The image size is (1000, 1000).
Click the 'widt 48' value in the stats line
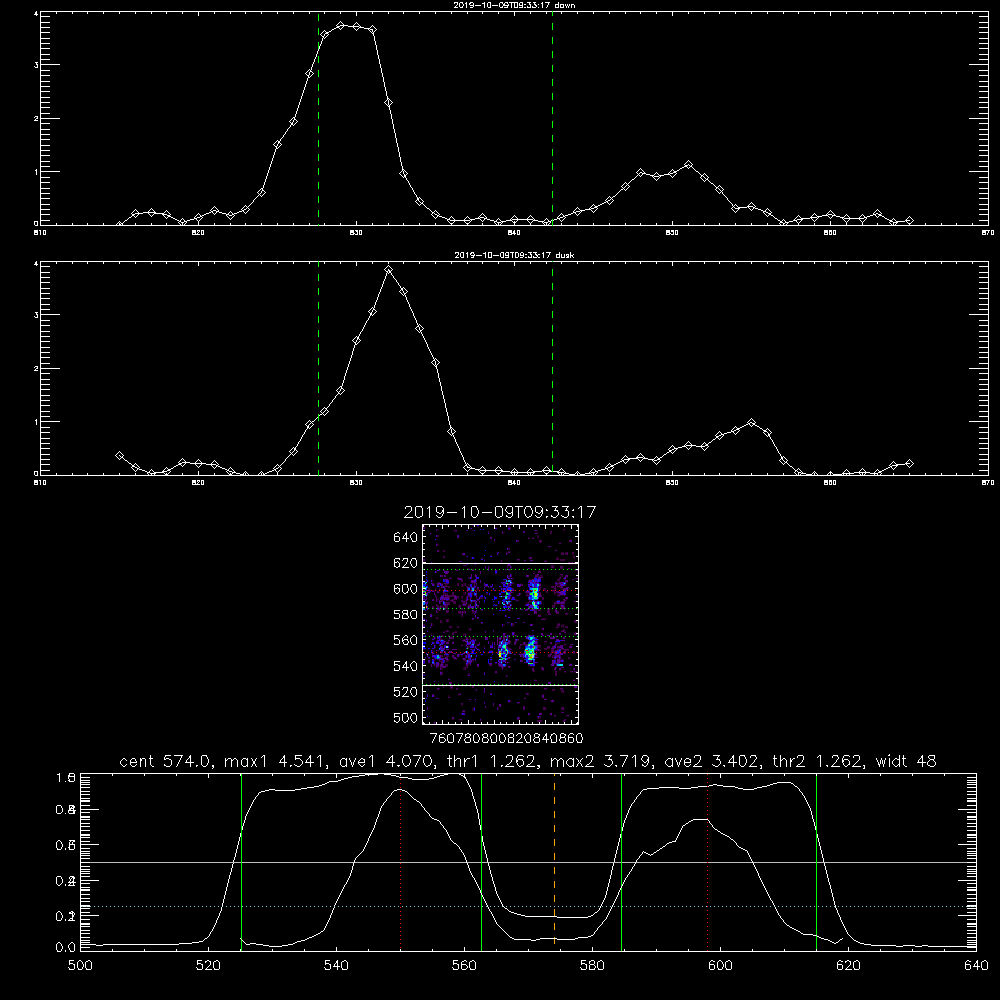906,761
